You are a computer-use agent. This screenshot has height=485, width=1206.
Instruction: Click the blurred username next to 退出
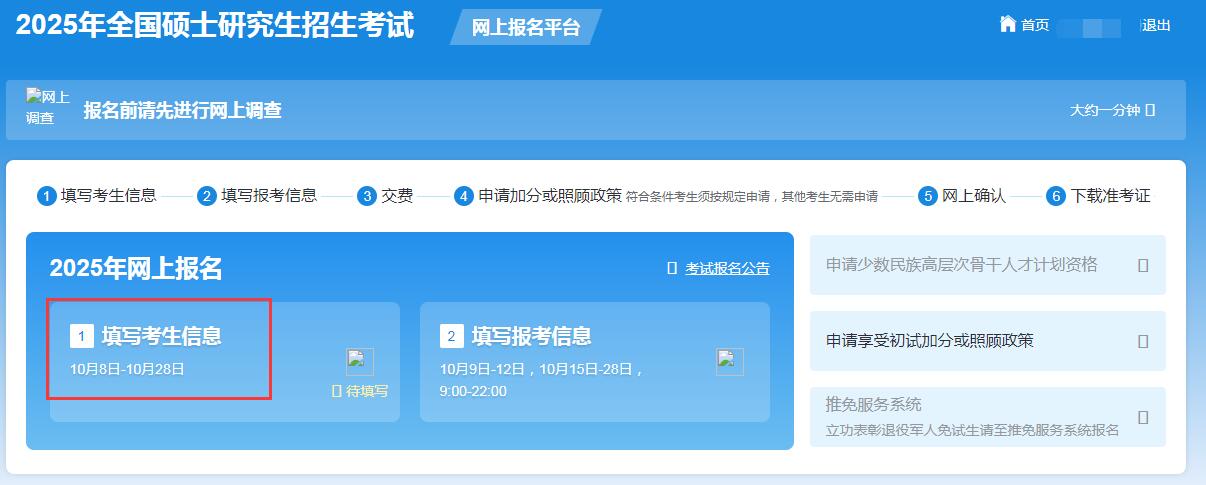coord(1089,27)
